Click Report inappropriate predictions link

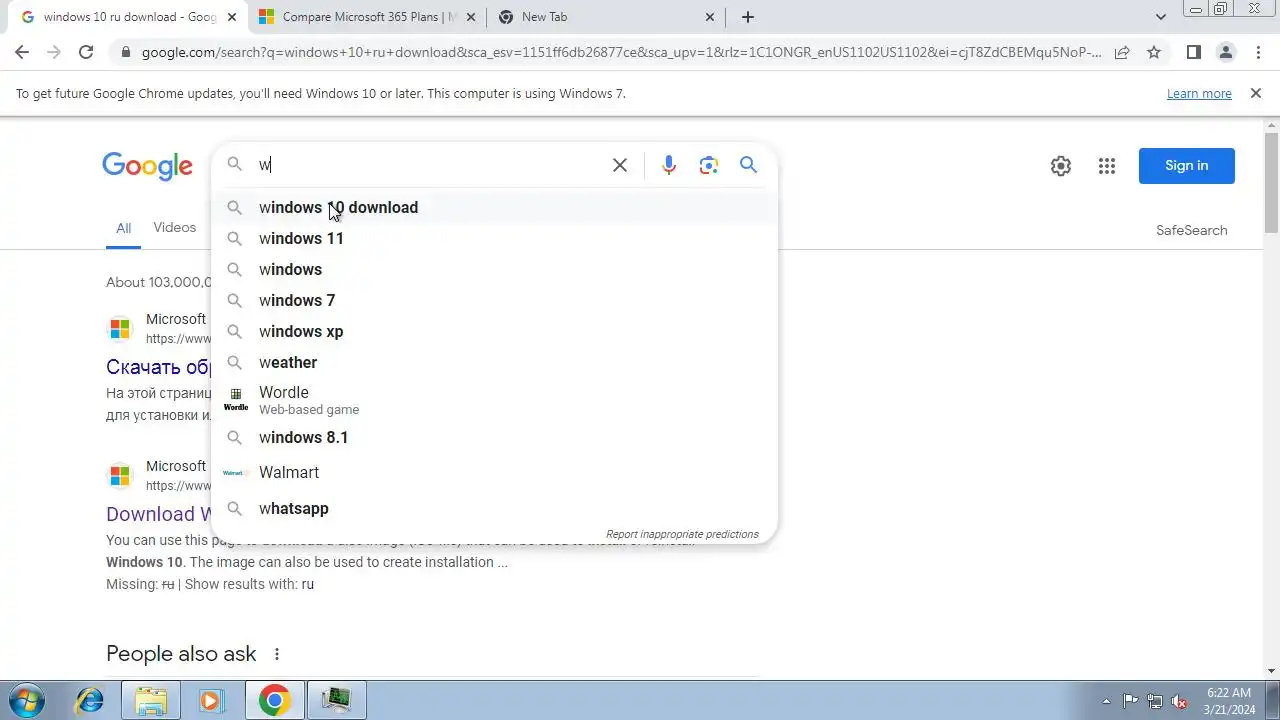tap(682, 534)
